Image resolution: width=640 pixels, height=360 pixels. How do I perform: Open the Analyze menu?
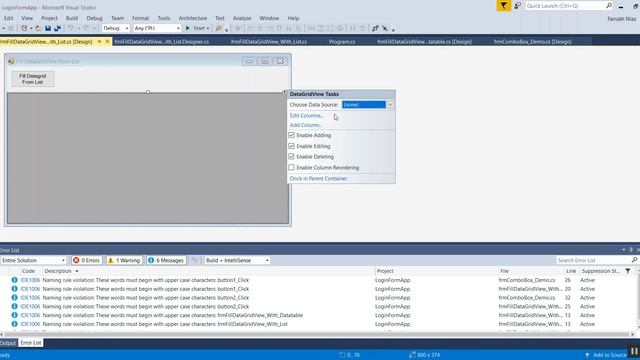click(242, 18)
